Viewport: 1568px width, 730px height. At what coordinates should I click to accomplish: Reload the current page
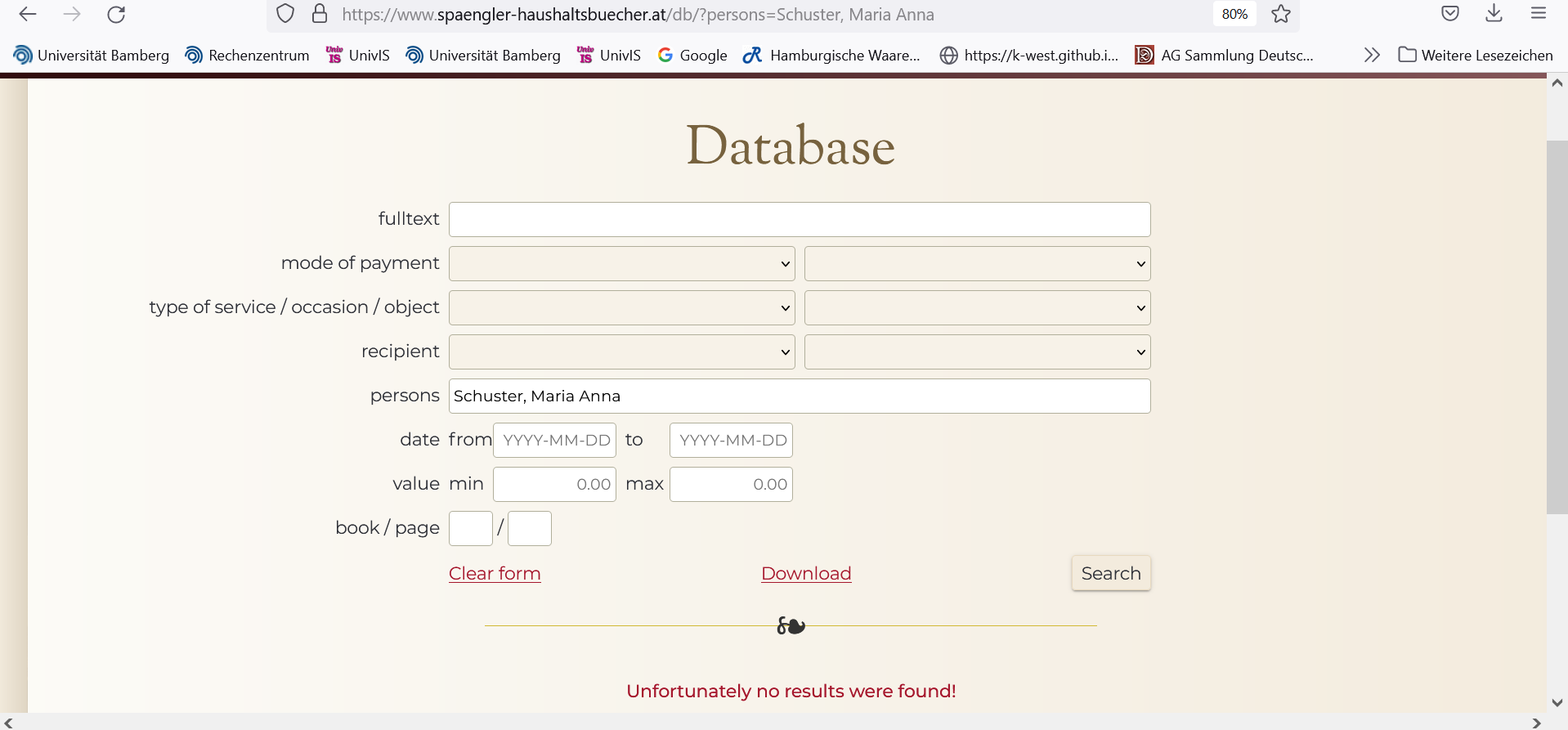point(116,14)
